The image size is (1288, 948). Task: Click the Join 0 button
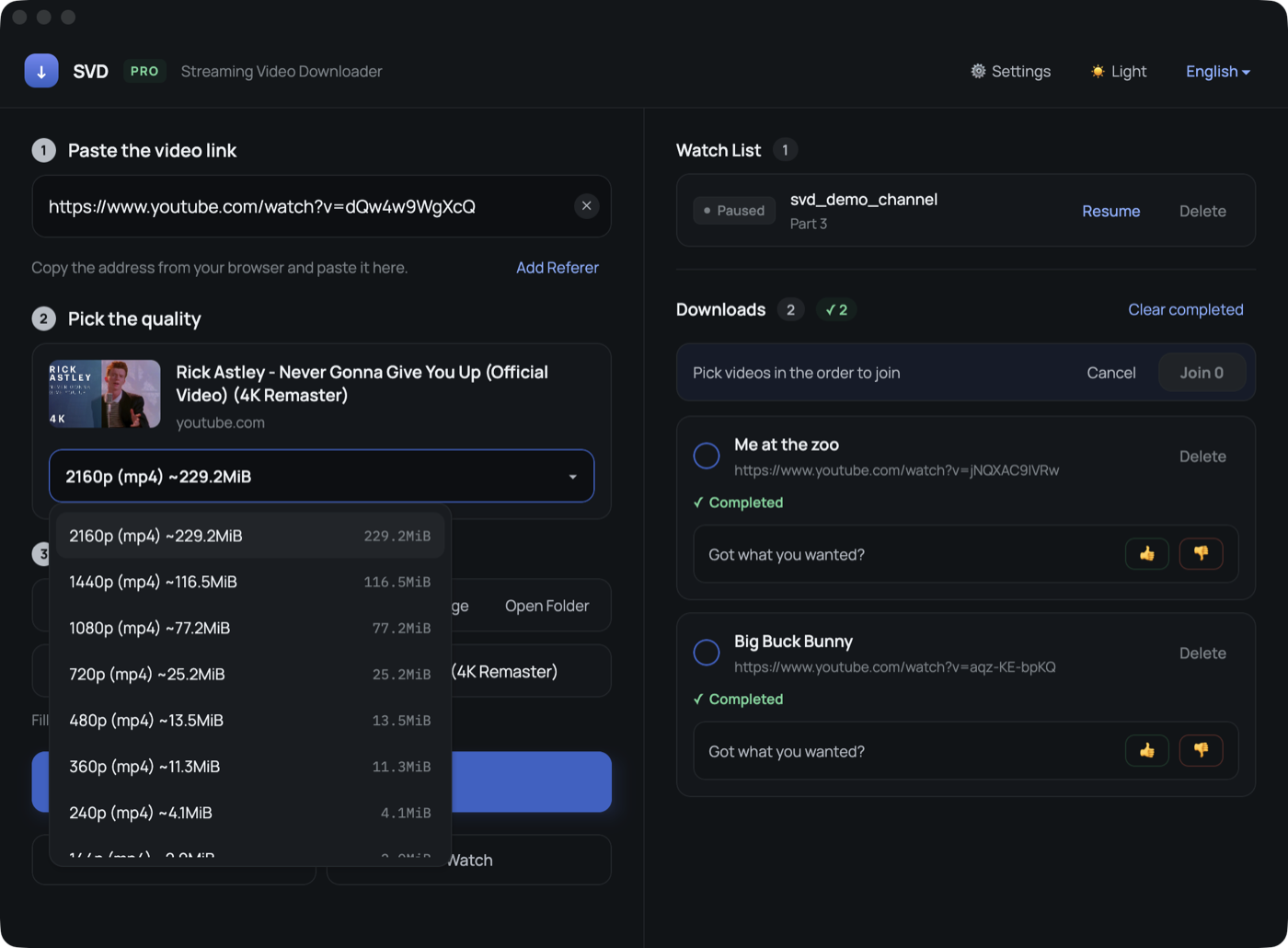tap(1202, 373)
